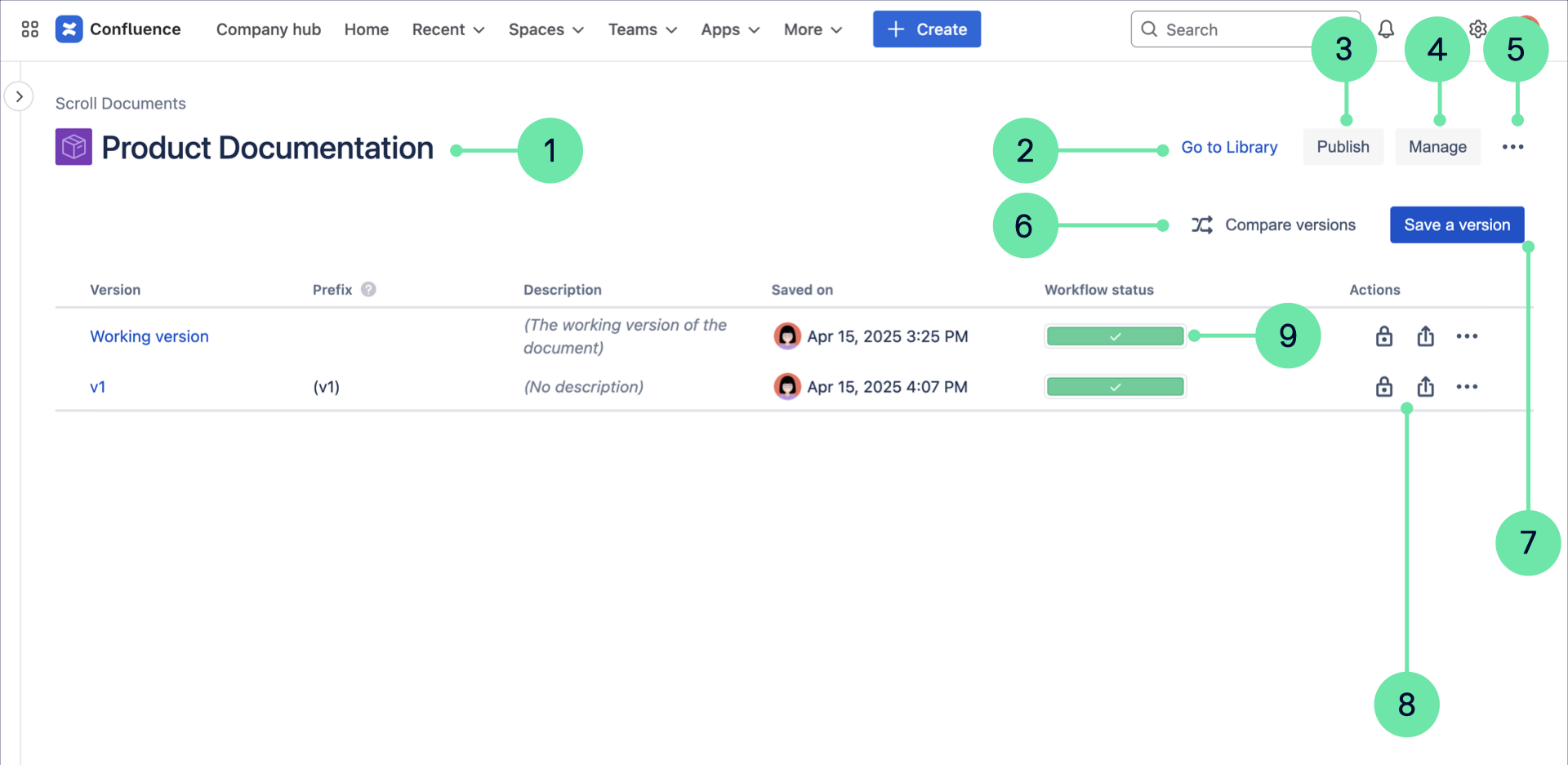1568x765 pixels.
Task: Go to Company hub
Action: pyautogui.click(x=268, y=29)
